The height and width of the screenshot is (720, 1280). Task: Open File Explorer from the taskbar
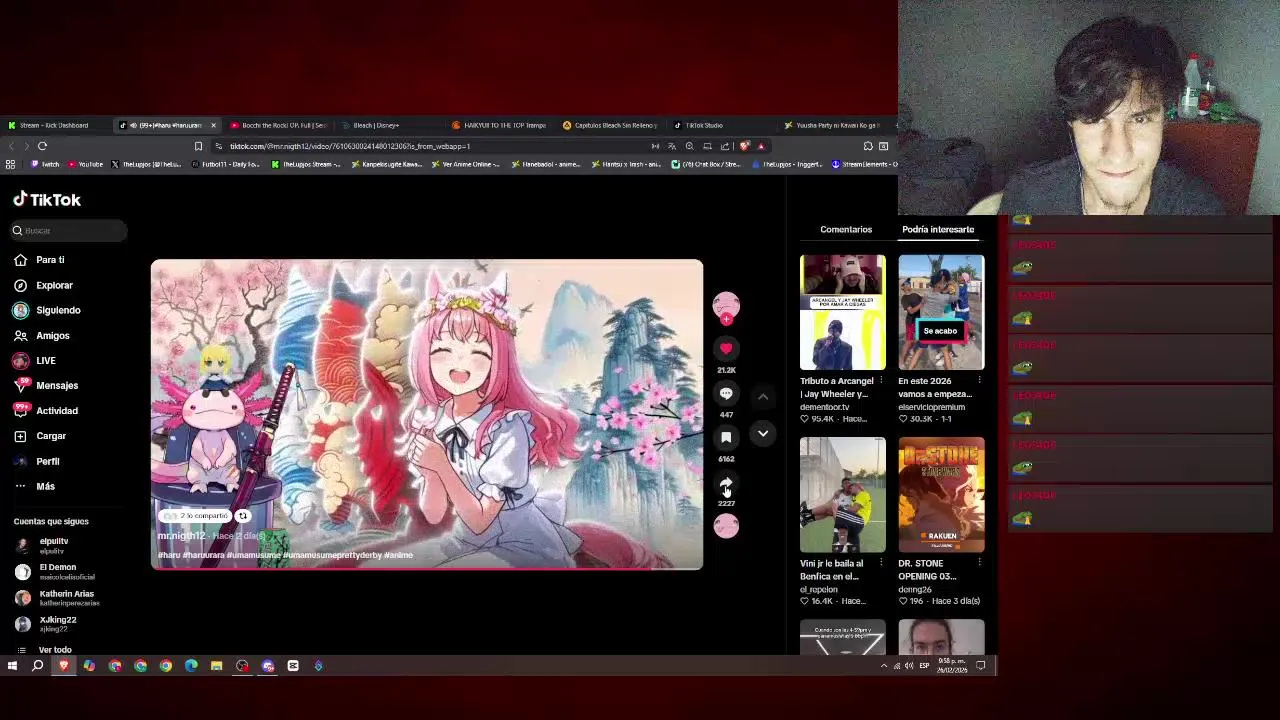(x=216, y=666)
